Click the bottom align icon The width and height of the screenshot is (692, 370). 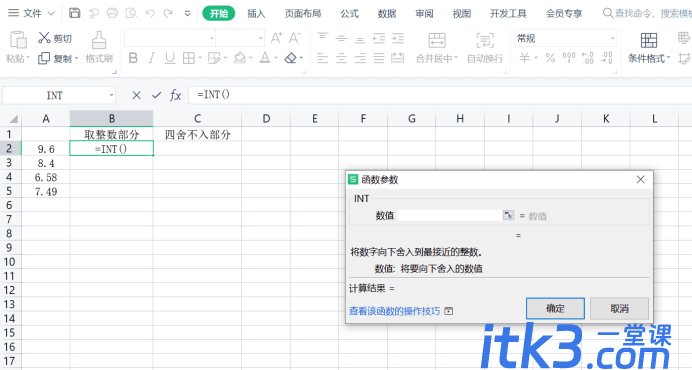[360, 39]
